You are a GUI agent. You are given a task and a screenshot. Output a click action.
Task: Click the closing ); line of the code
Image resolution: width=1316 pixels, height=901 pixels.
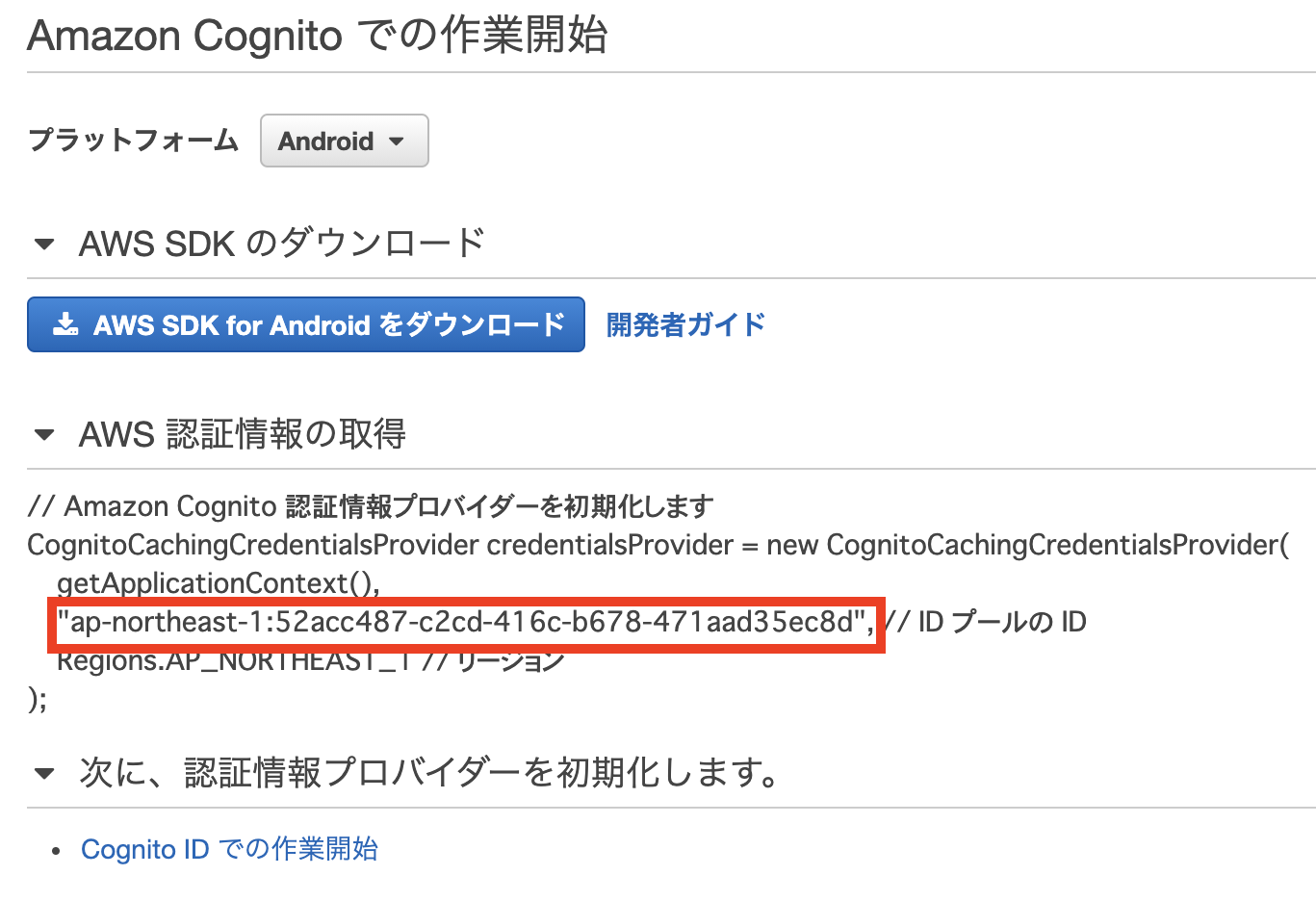[x=38, y=699]
